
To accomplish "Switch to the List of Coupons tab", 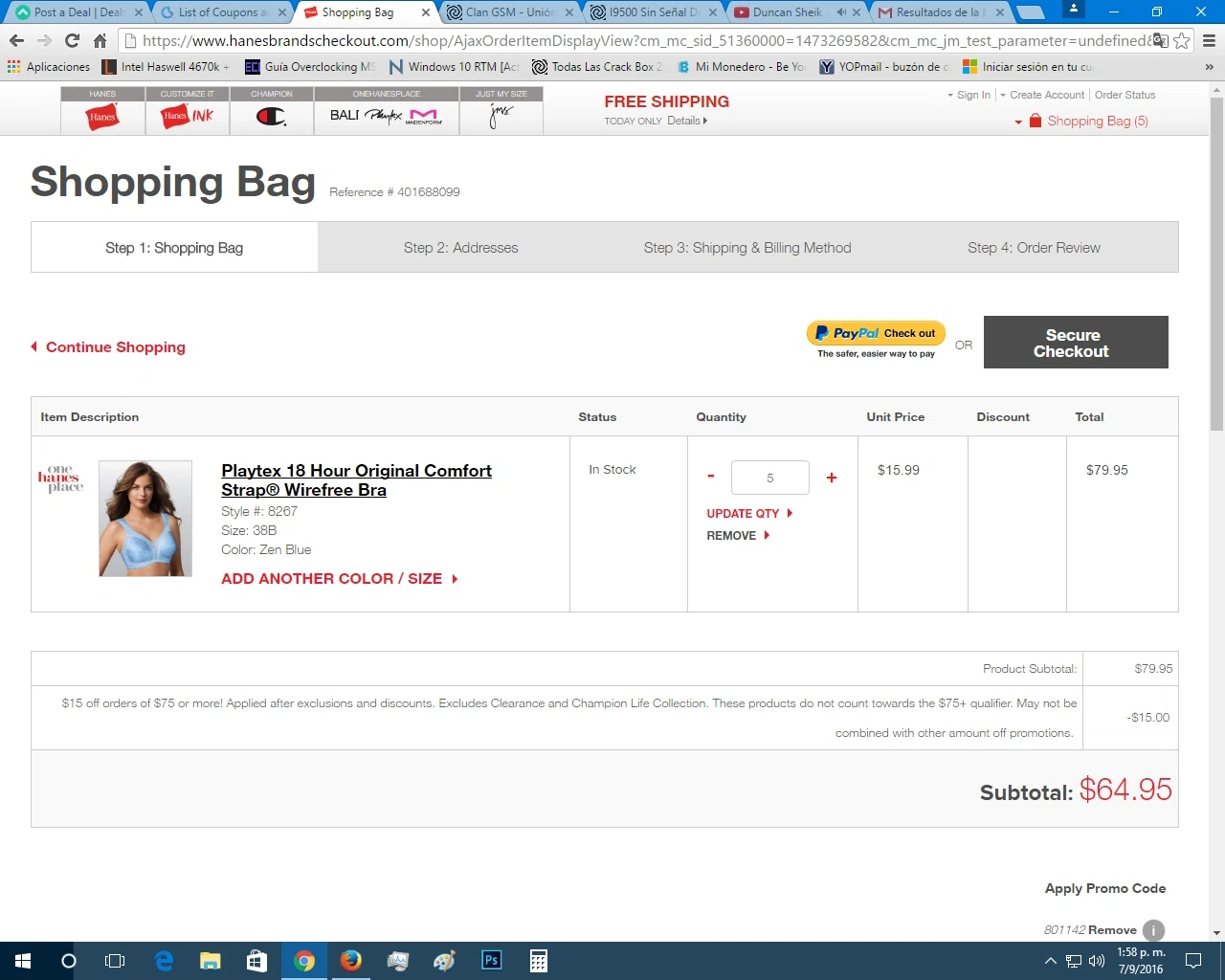I will tap(223, 12).
